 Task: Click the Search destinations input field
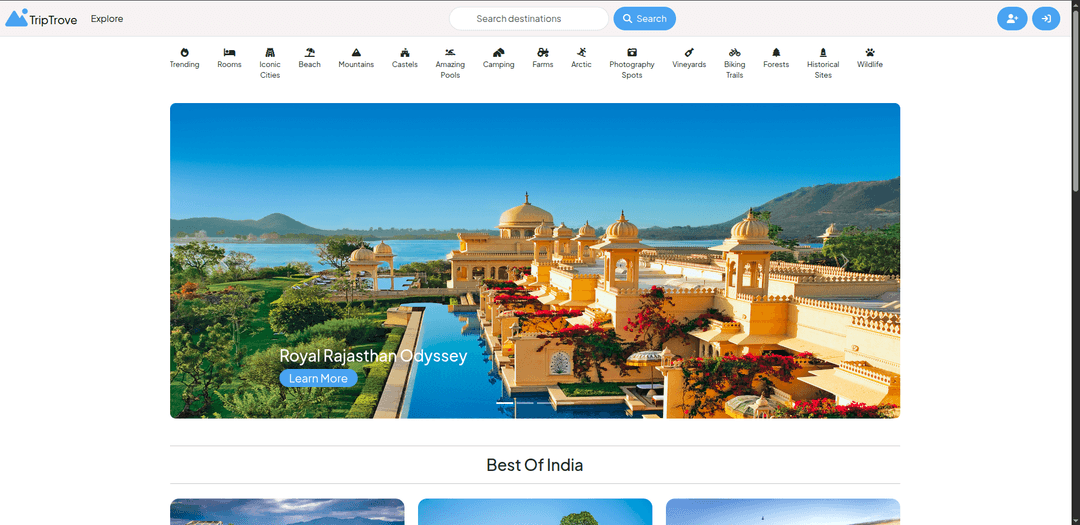point(528,19)
